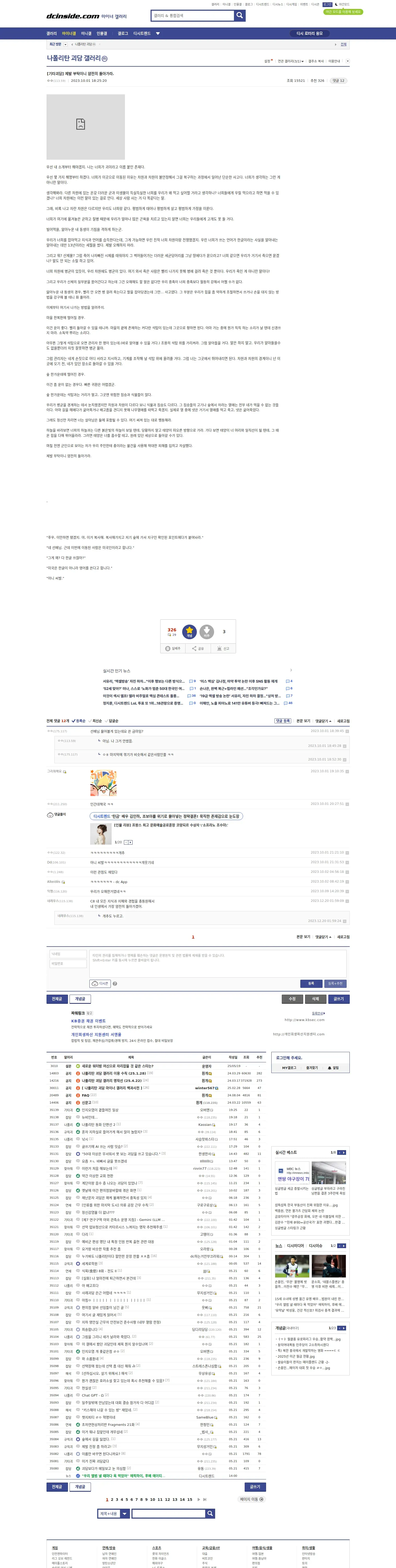Click the 디시 로터리 응모 banner
The height and width of the screenshot is (1568, 396).
click(x=309, y=33)
